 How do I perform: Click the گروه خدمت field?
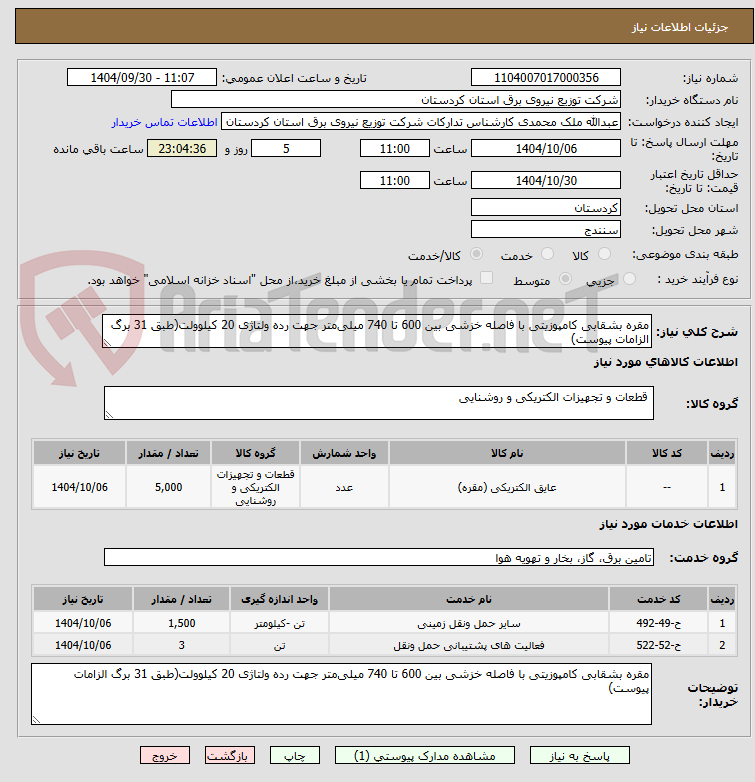pos(378,558)
